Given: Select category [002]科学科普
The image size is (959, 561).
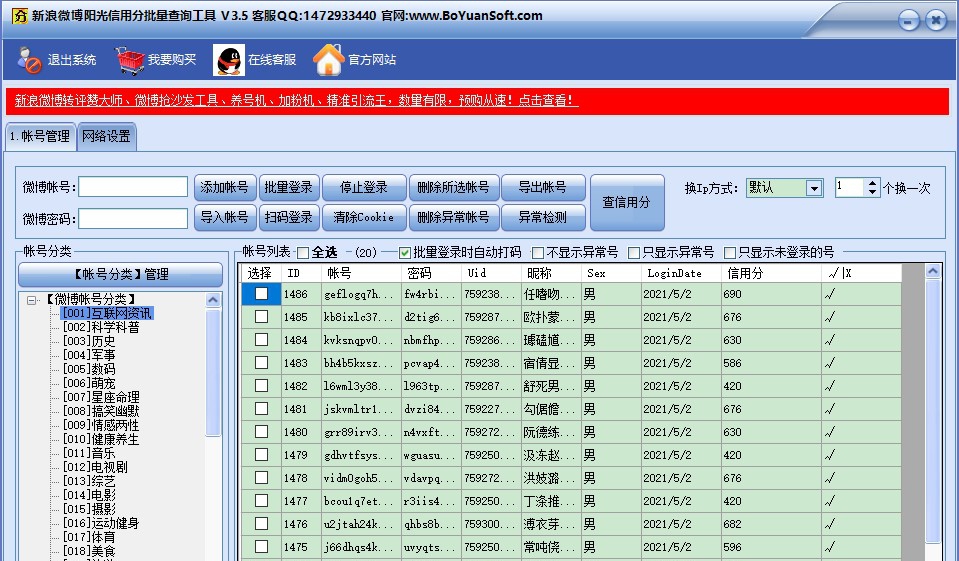Looking at the screenshot, I should [101, 327].
